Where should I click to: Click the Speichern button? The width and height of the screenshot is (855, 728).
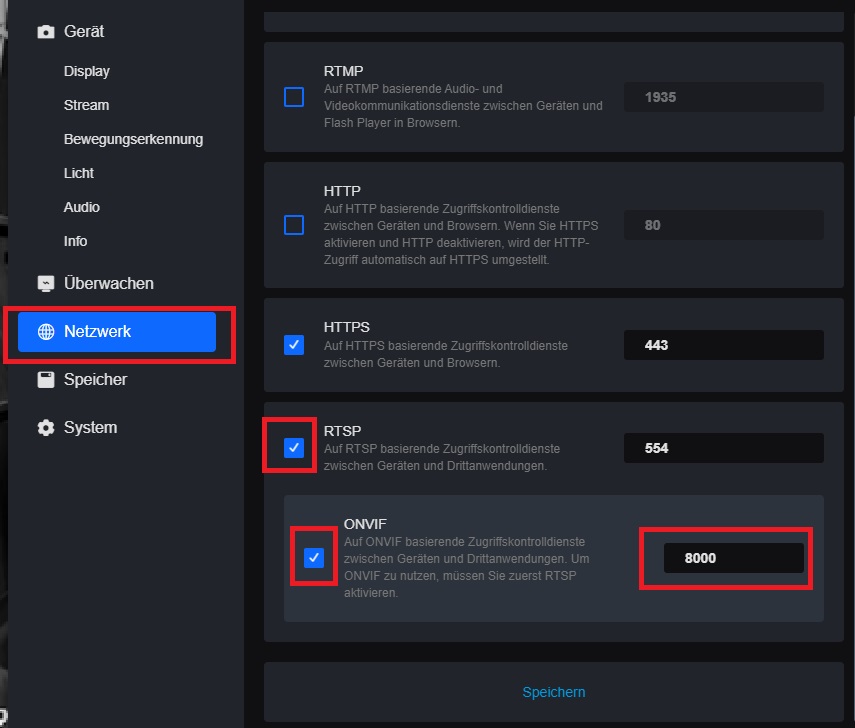(x=554, y=692)
